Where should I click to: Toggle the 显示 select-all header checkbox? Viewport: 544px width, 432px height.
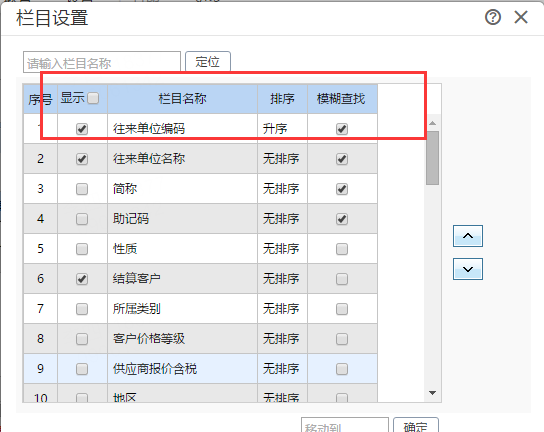[93, 98]
